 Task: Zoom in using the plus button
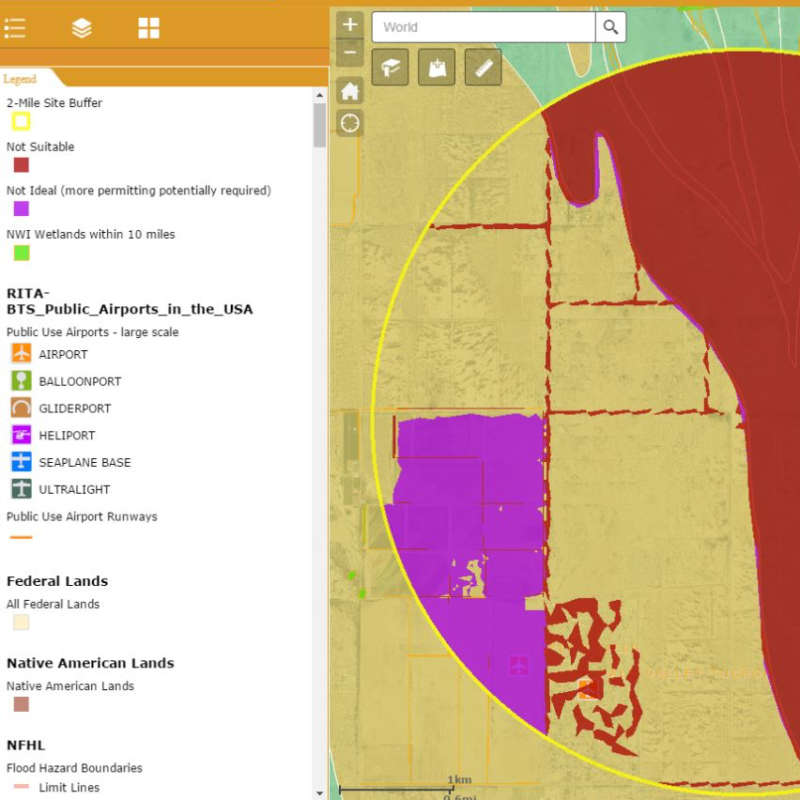349,23
